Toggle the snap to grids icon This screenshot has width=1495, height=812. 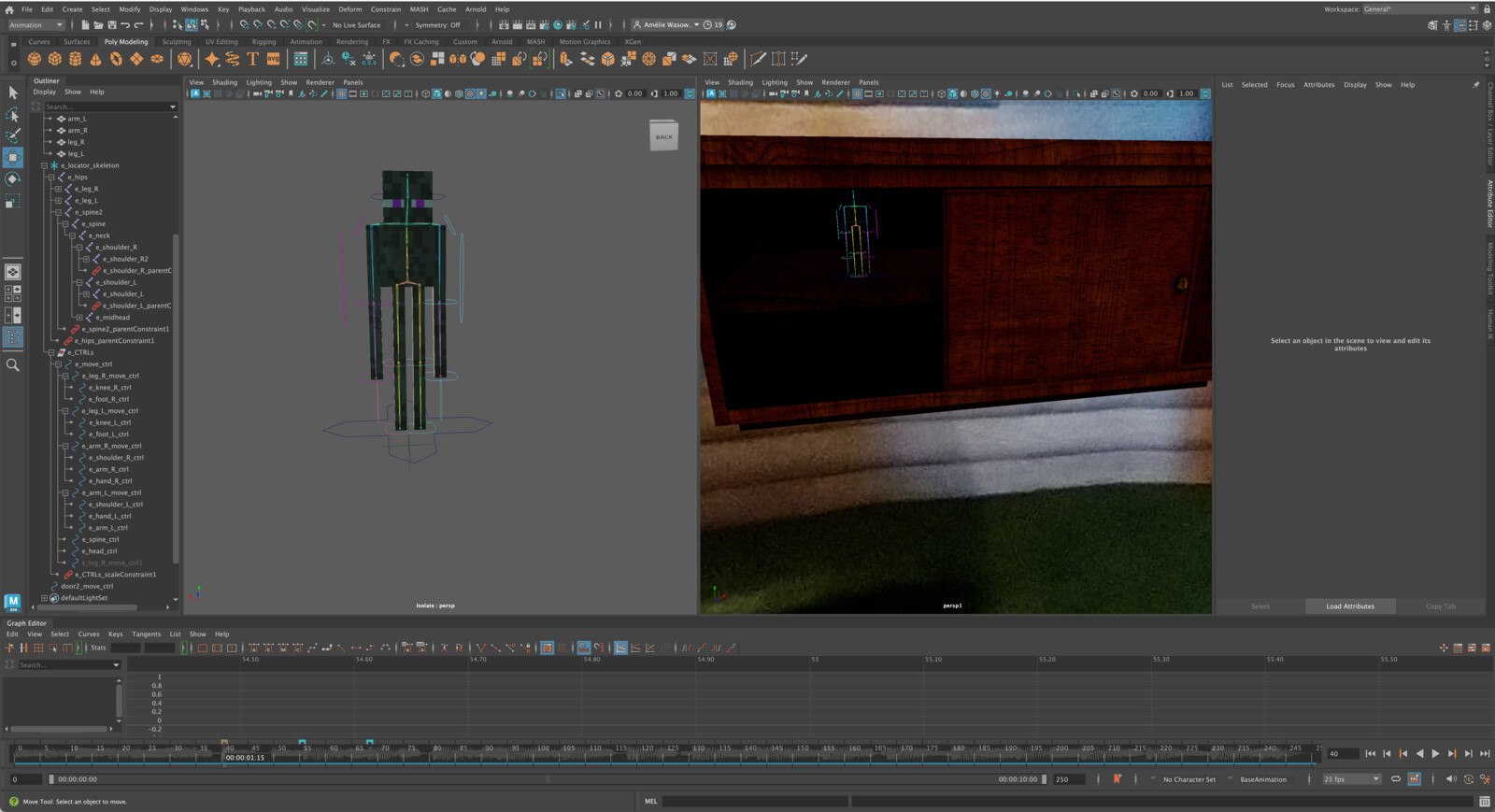pyautogui.click(x=244, y=25)
